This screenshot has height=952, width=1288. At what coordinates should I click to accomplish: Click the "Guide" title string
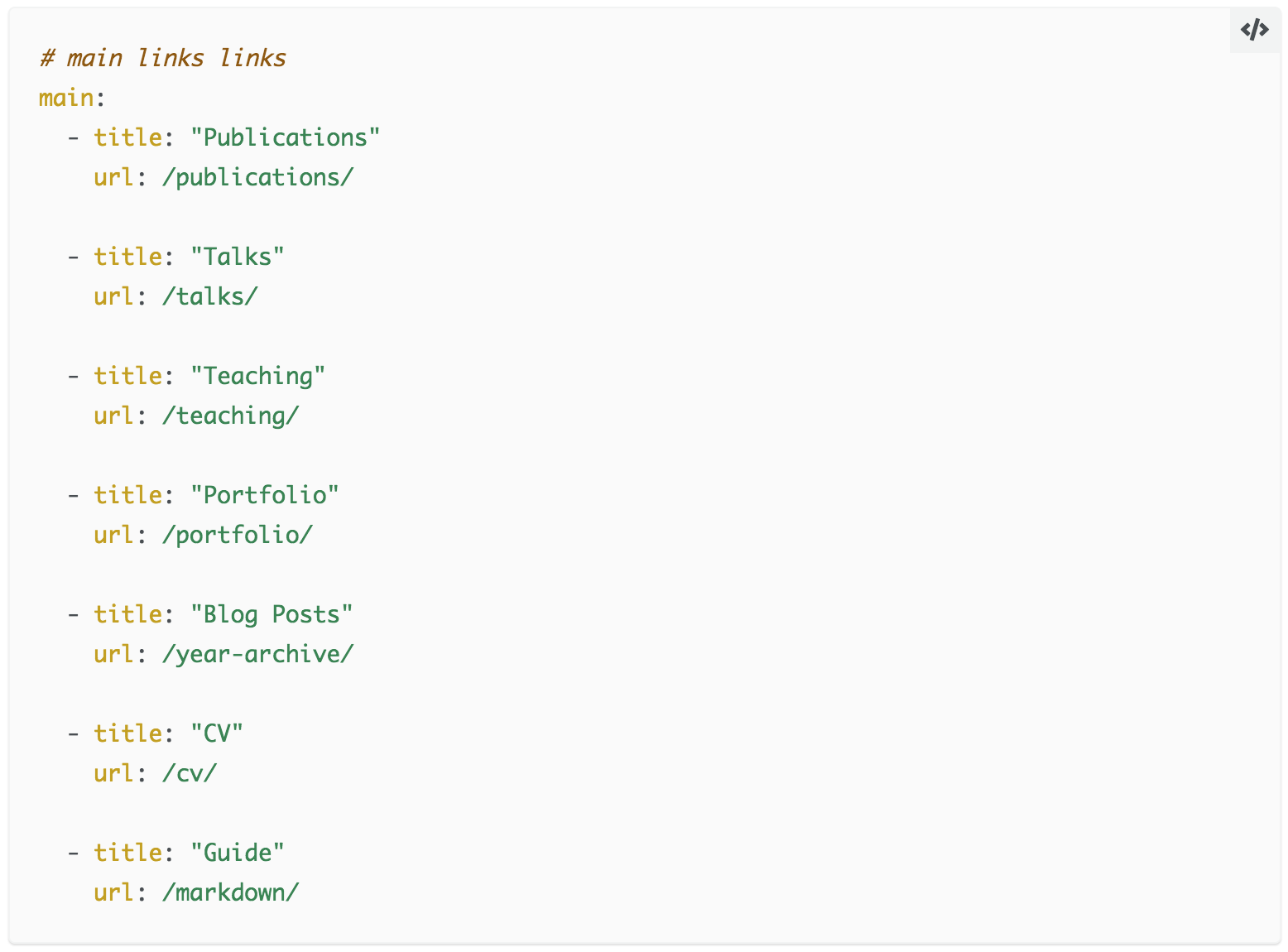coord(237,853)
